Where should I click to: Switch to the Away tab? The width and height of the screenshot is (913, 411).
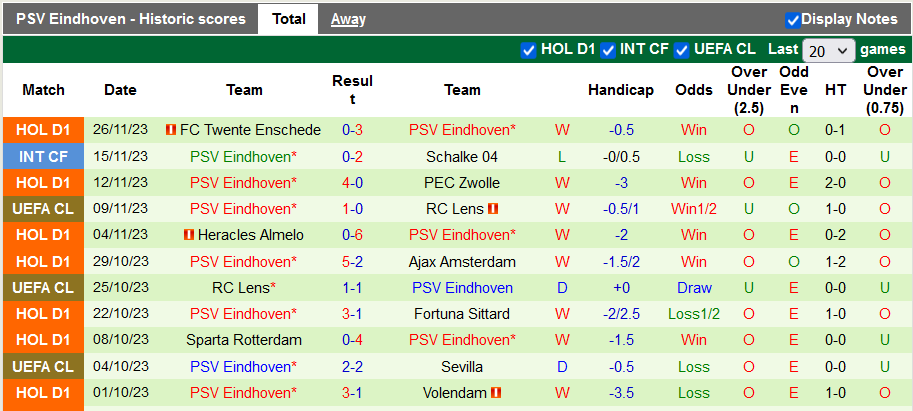[x=348, y=19]
